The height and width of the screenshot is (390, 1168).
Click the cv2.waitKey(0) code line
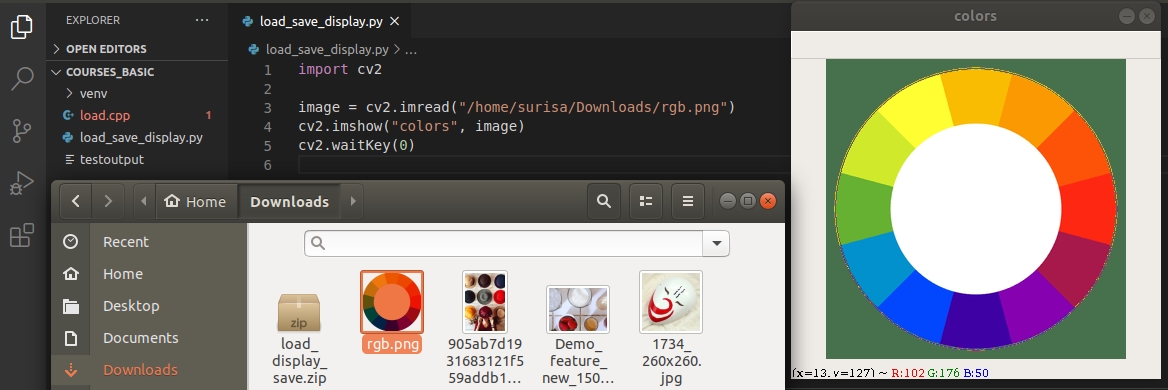click(356, 145)
